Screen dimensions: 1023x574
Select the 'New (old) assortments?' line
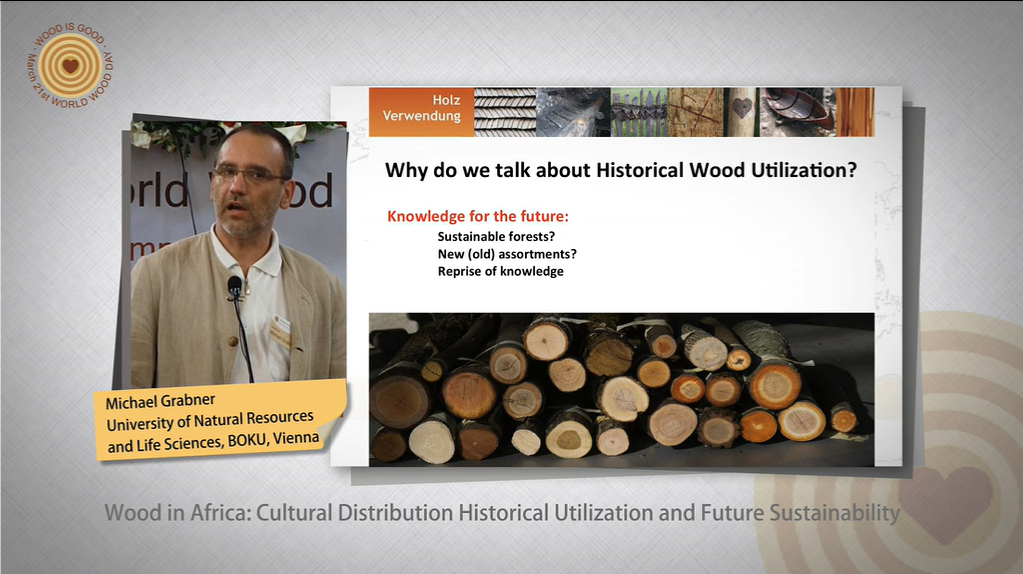point(507,254)
